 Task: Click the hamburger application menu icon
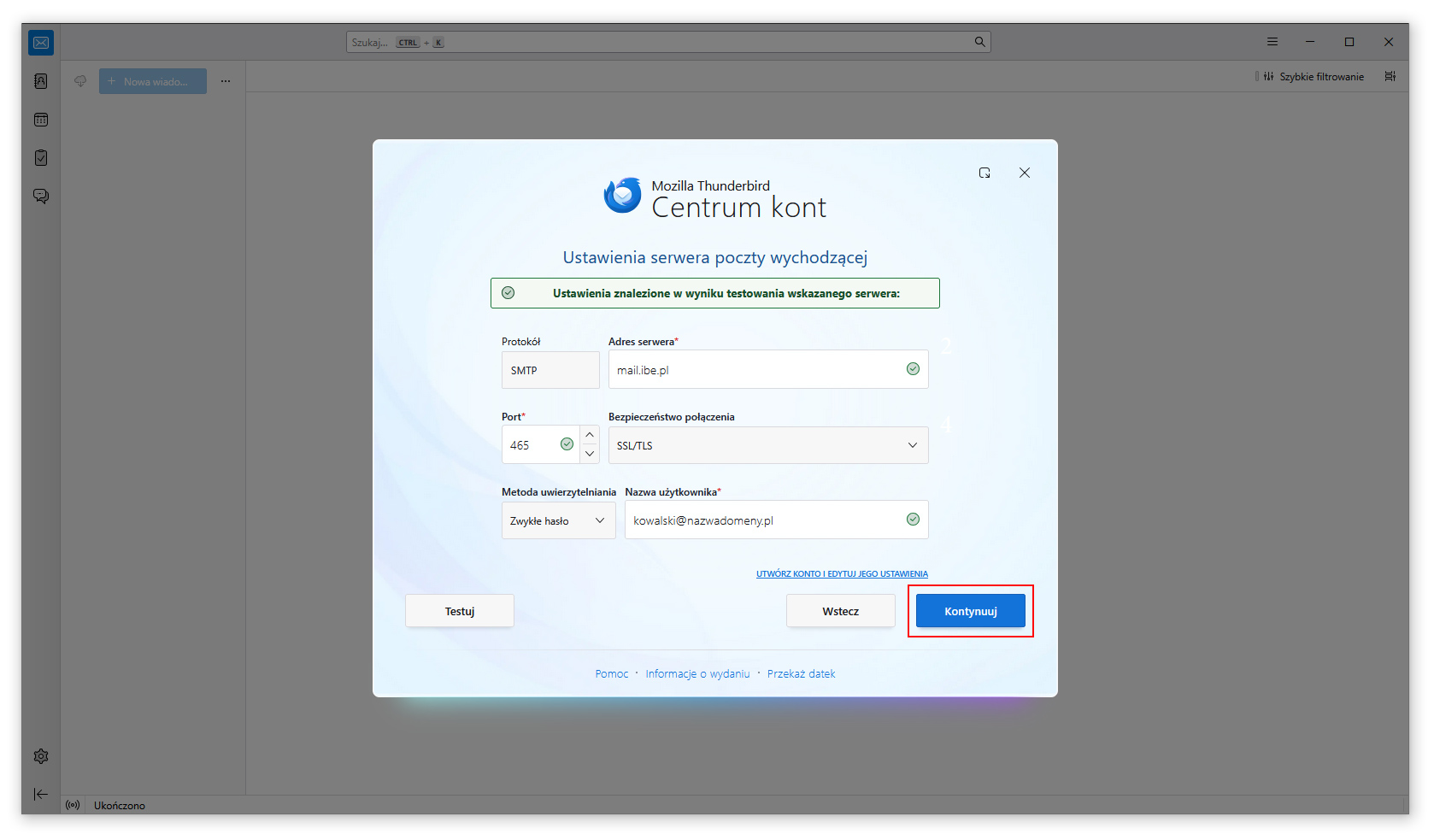pos(1272,42)
